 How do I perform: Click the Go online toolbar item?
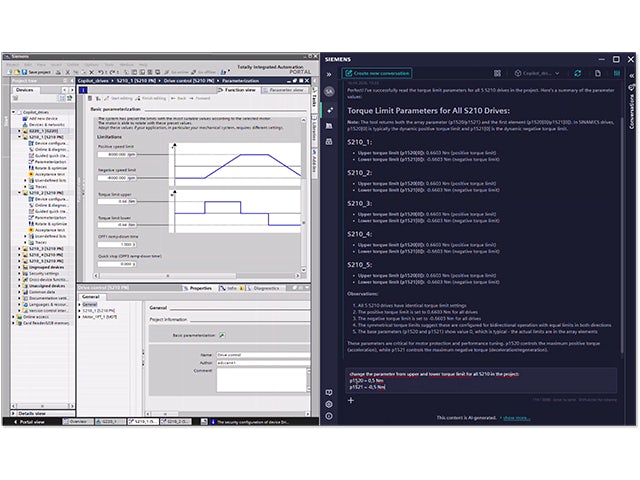pyautogui.click(x=177, y=72)
